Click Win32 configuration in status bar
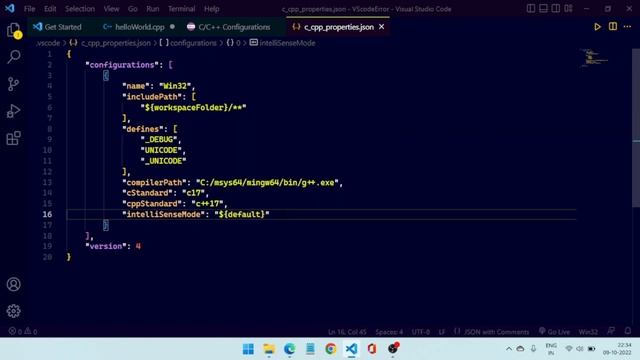The image size is (640, 360). click(588, 332)
